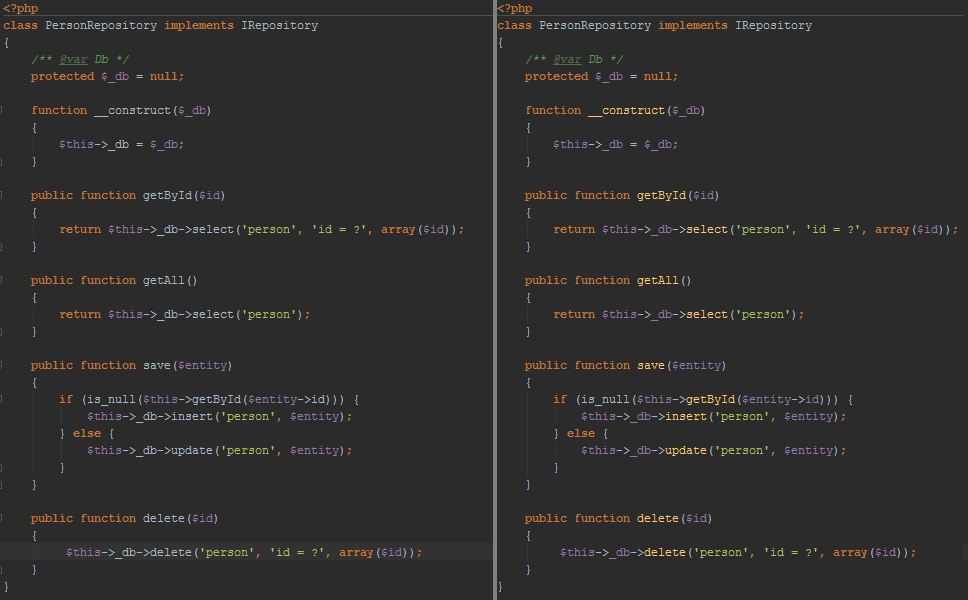968x600 pixels.
Task: Click the implements keyword in left pane
Action: coord(199,25)
